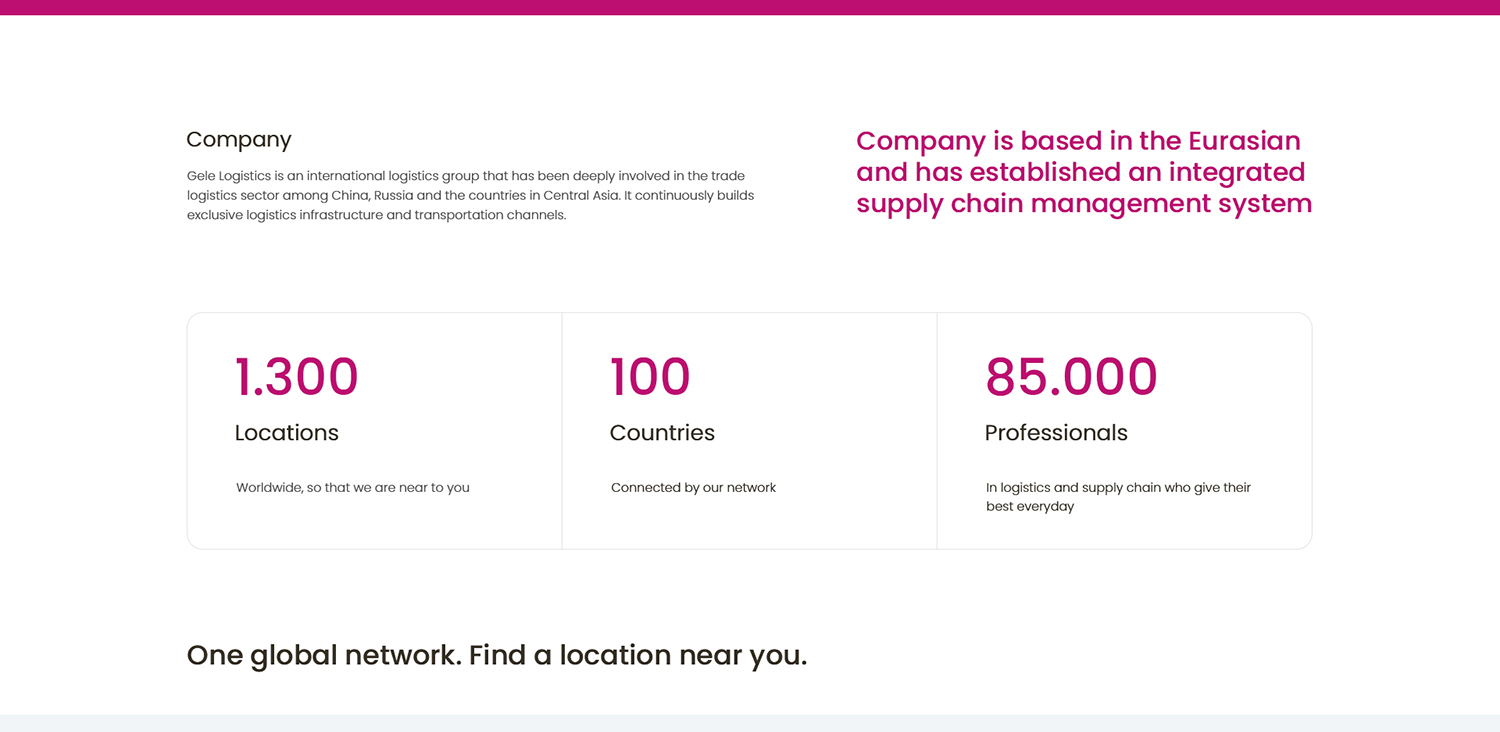Click "Worldwide, so that we are near to you" text
The image size is (1500, 732).
(353, 488)
